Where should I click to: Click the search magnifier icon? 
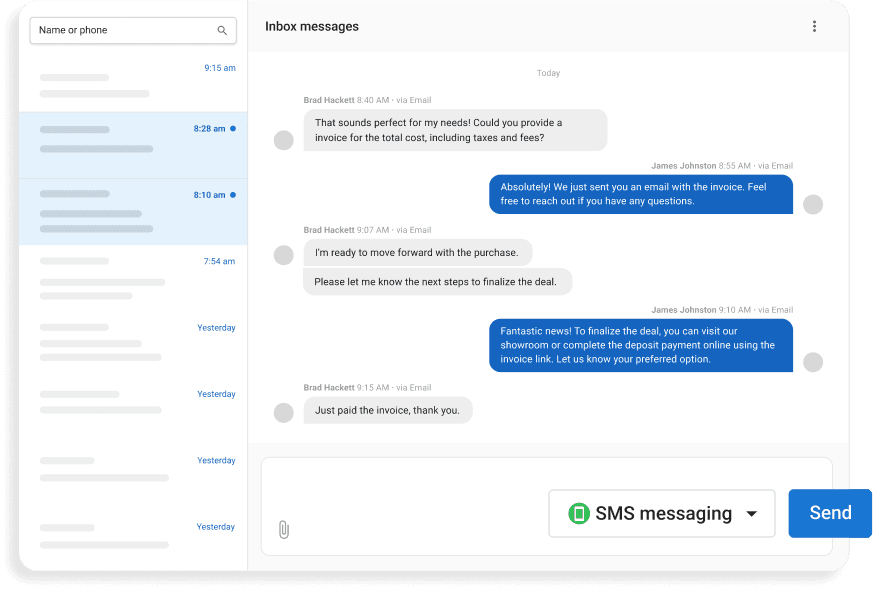(x=222, y=31)
